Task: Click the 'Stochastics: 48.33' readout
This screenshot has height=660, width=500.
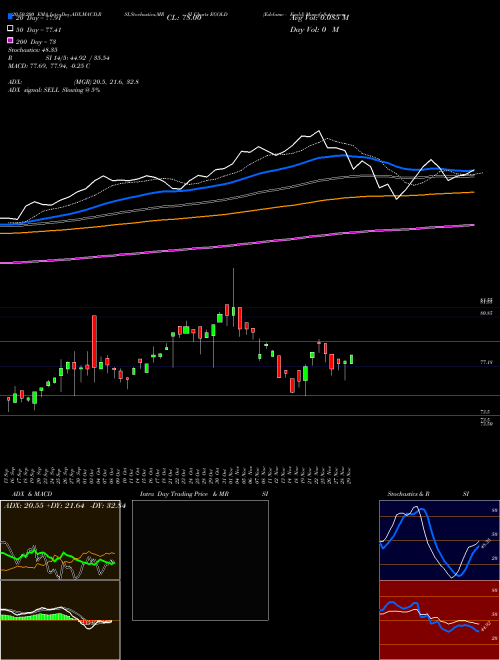Action: pyautogui.click(x=32, y=50)
